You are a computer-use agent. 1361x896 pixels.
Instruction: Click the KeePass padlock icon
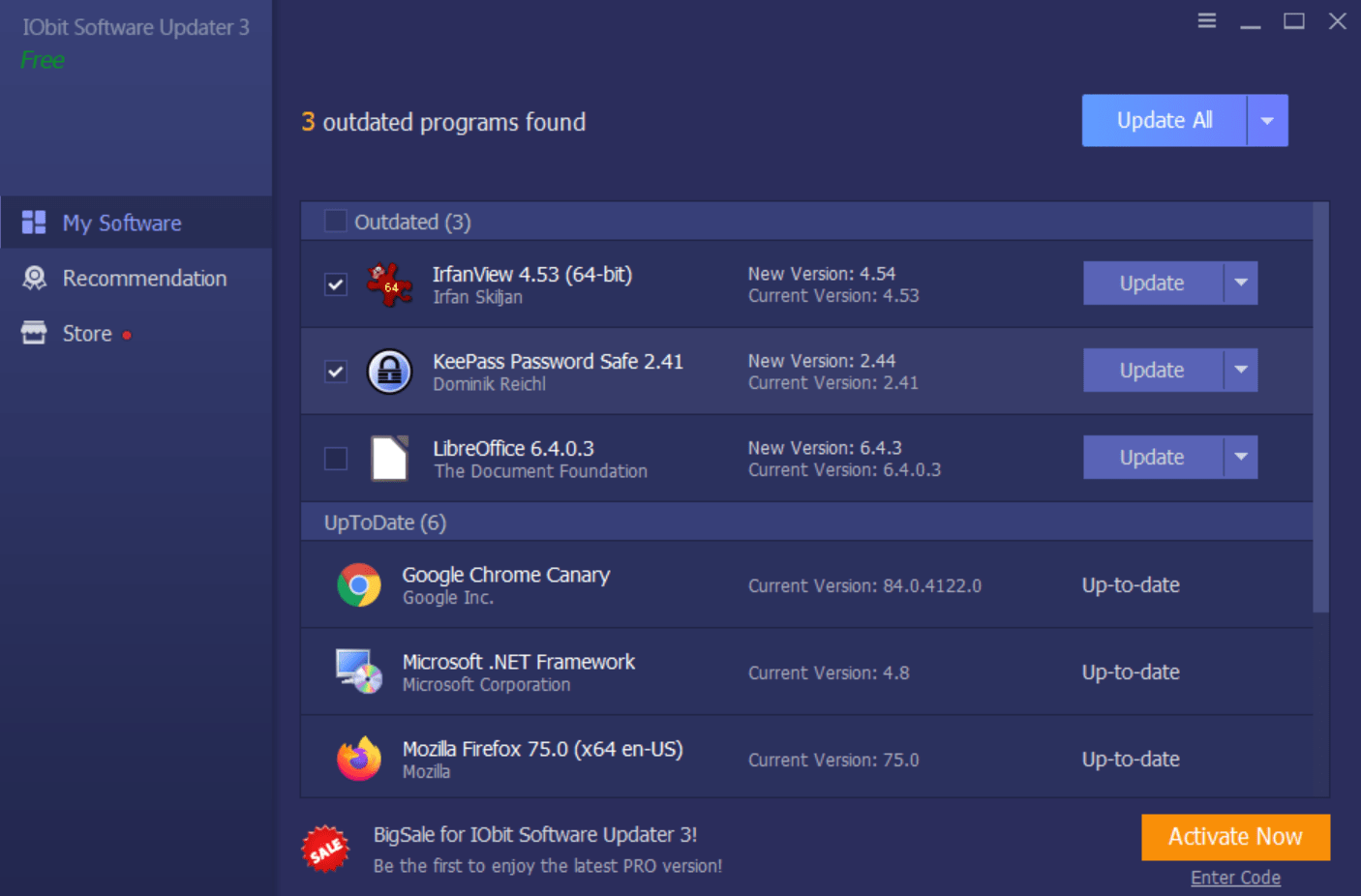[389, 372]
